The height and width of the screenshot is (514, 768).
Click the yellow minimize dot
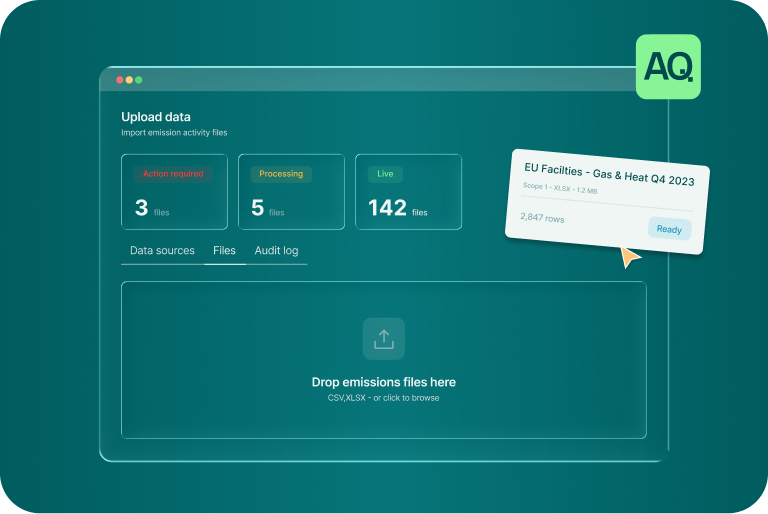129,80
